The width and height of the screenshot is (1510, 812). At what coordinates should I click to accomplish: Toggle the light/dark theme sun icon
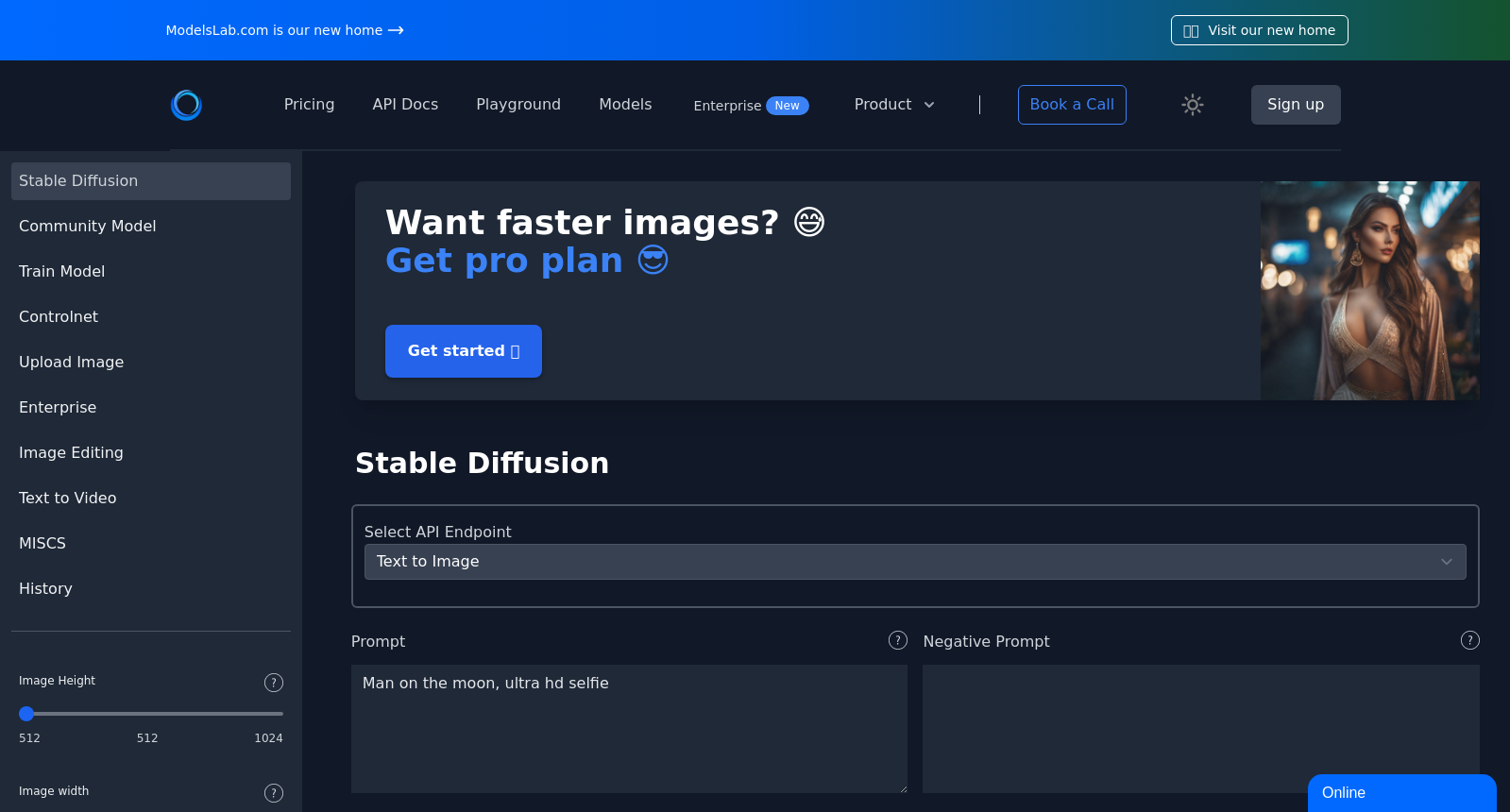tap(1193, 105)
